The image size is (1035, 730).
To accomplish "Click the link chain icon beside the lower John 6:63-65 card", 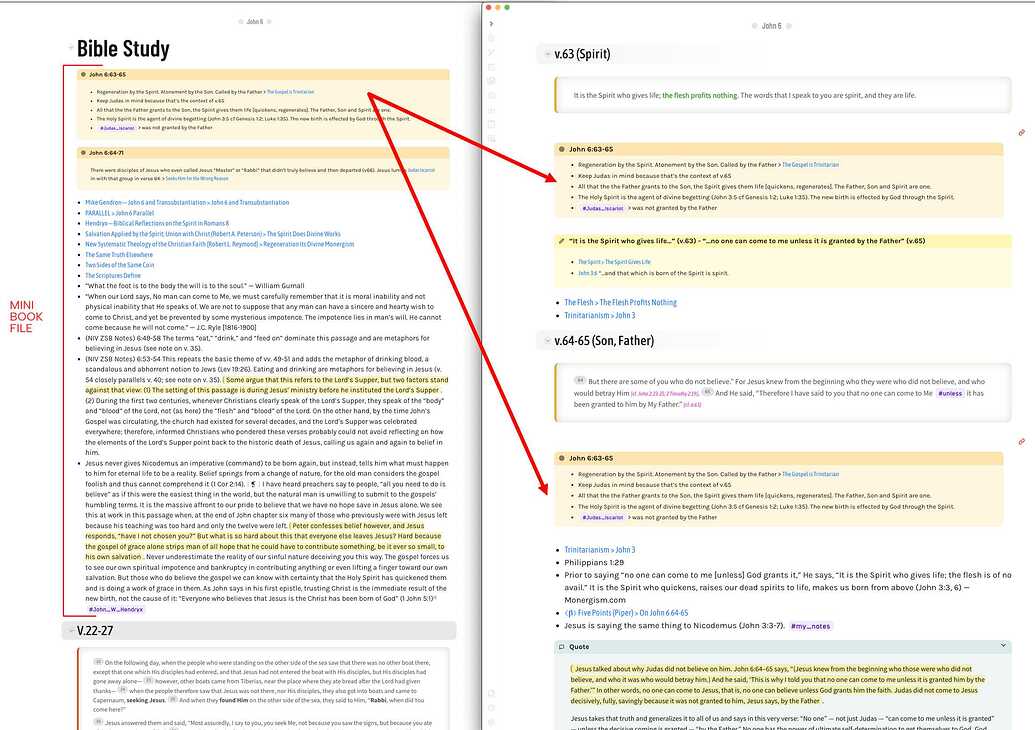I will 1022,441.
